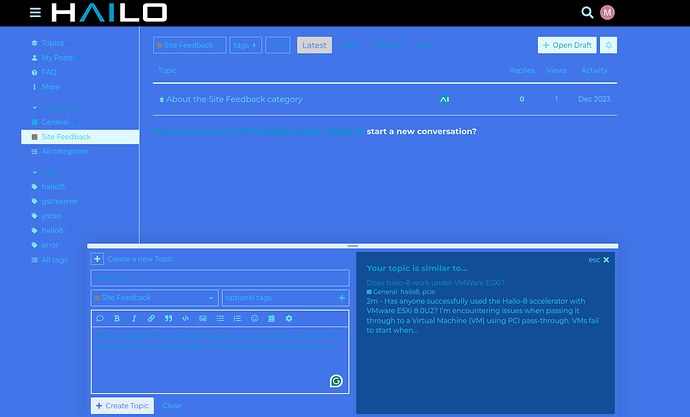Open About the Site Feedback category topic

234,99
